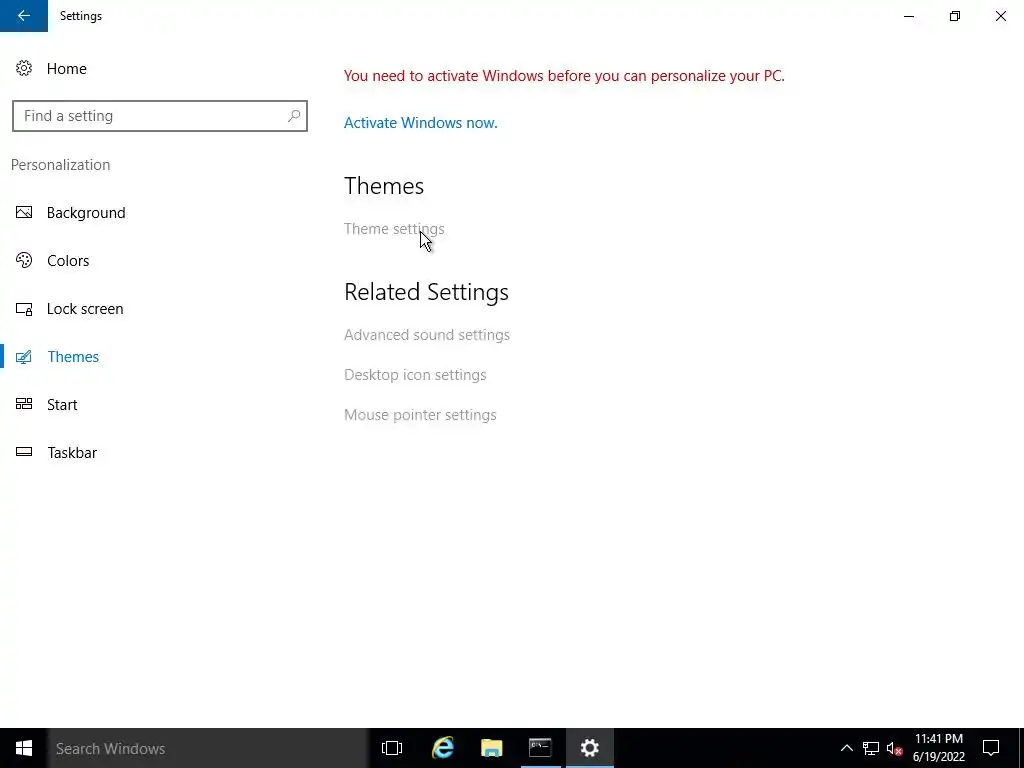This screenshot has height=768, width=1024.
Task: Click the Colors palette icon
Action: tap(24, 261)
